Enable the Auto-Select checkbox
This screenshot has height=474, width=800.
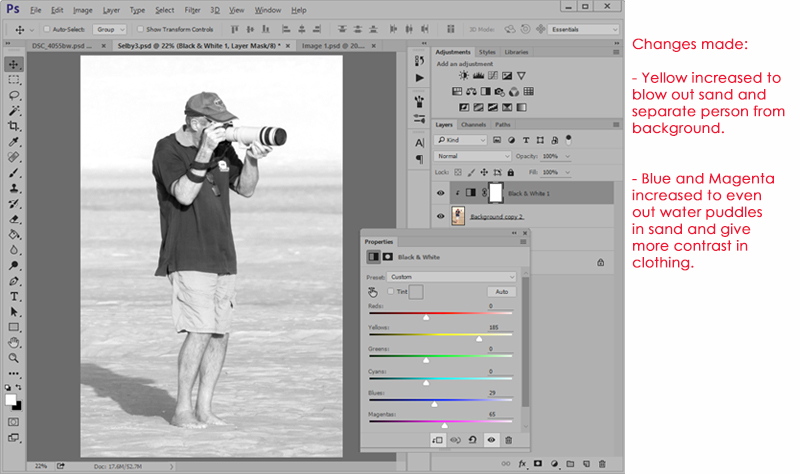point(49,30)
